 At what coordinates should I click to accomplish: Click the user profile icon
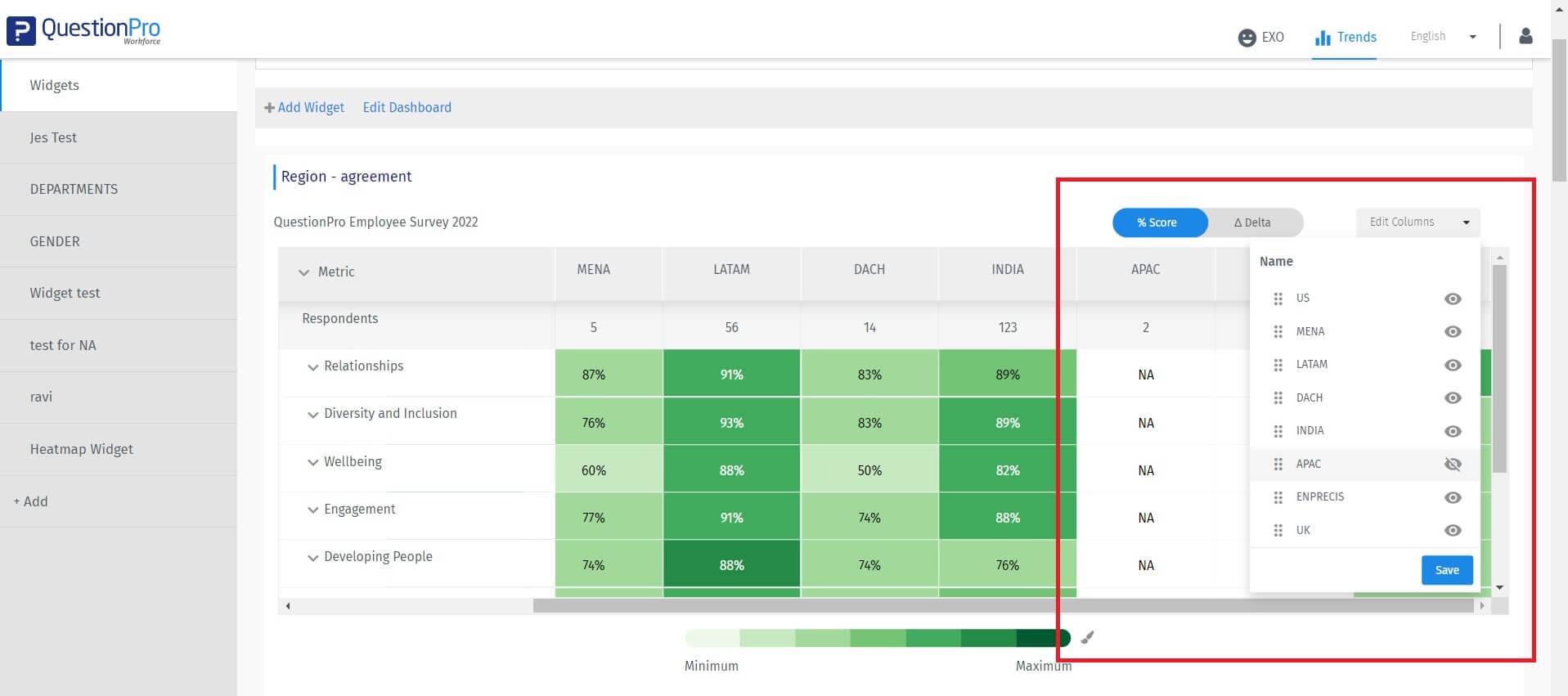click(x=1525, y=37)
